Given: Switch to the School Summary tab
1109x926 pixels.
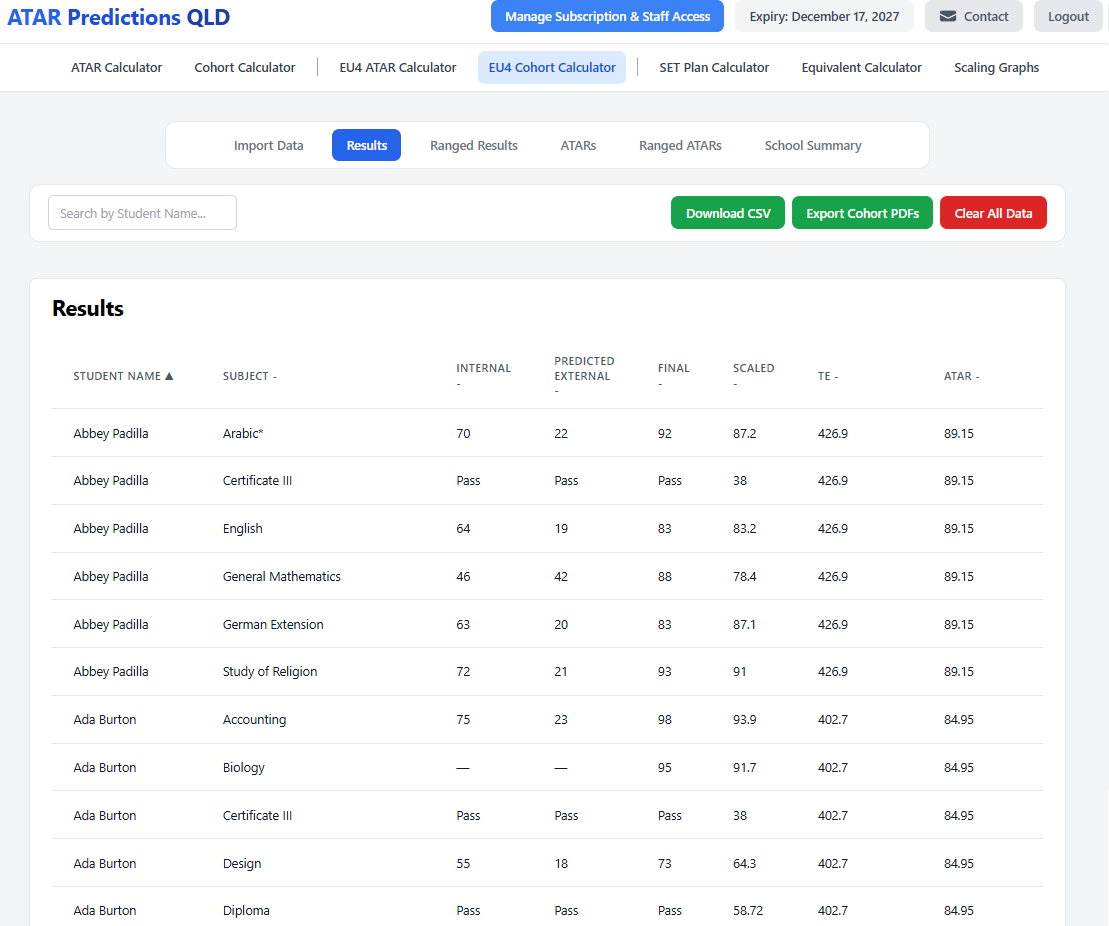Looking at the screenshot, I should pos(813,145).
